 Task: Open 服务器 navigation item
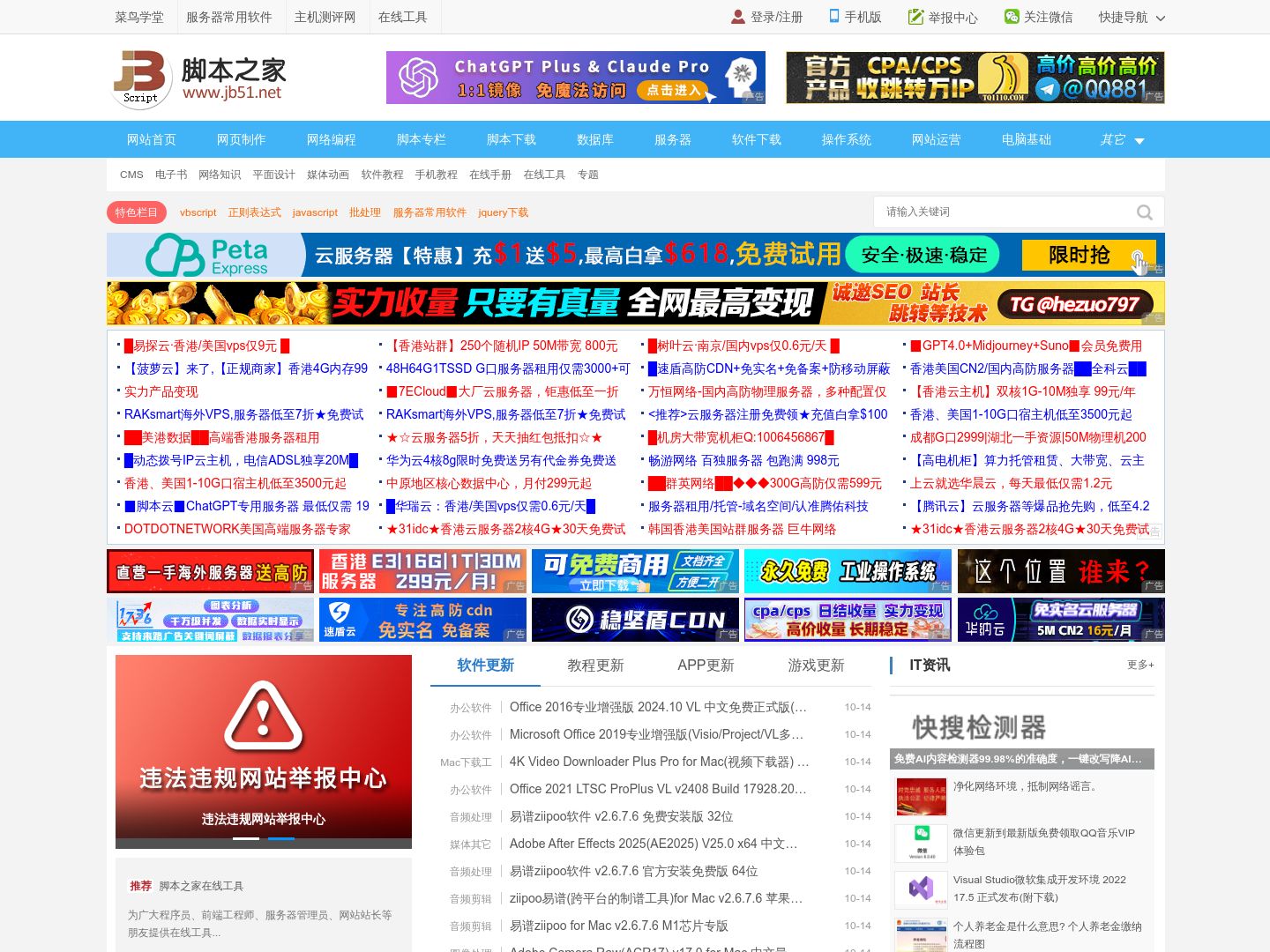pyautogui.click(x=672, y=139)
